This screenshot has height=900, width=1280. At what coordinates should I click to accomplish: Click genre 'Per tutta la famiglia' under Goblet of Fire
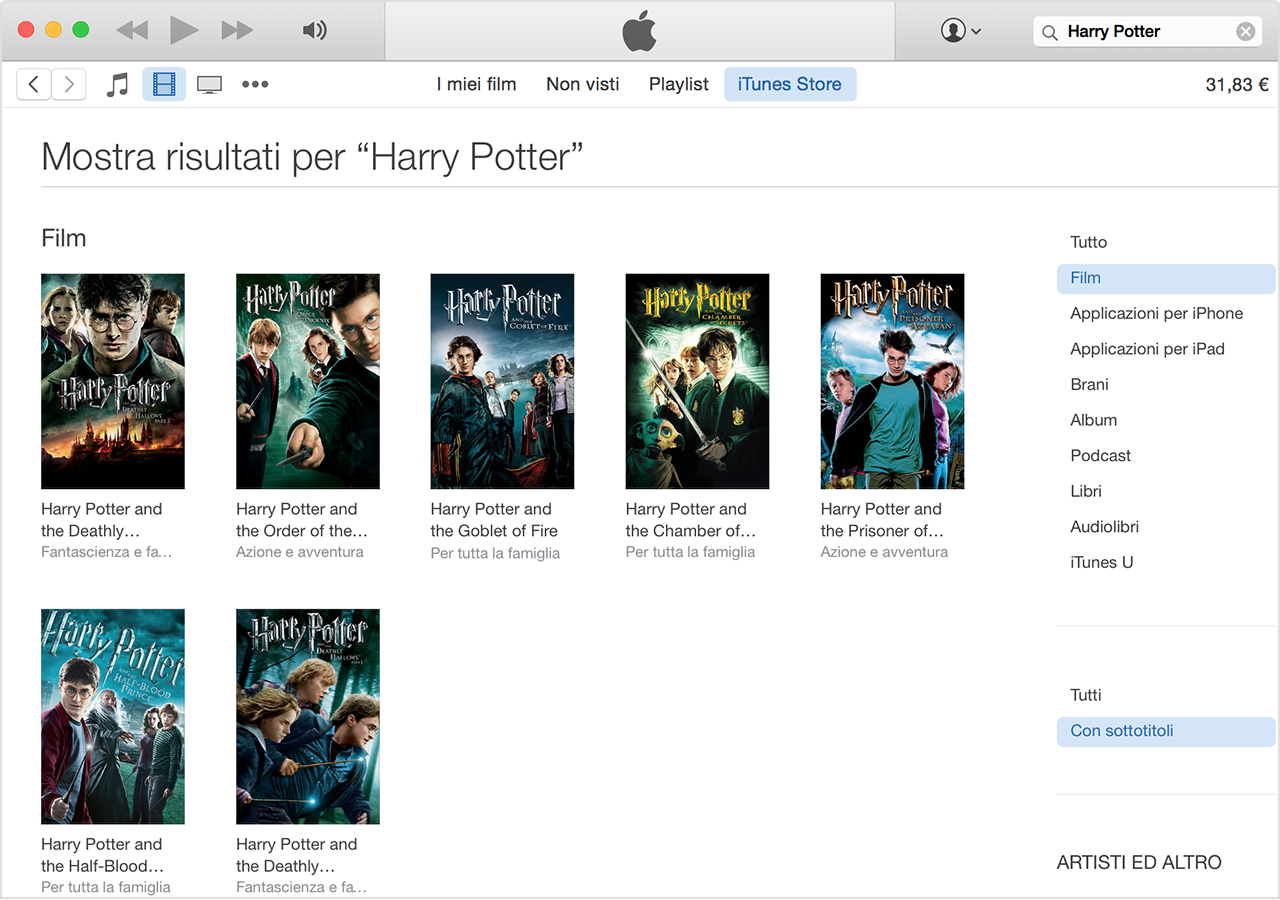495,553
